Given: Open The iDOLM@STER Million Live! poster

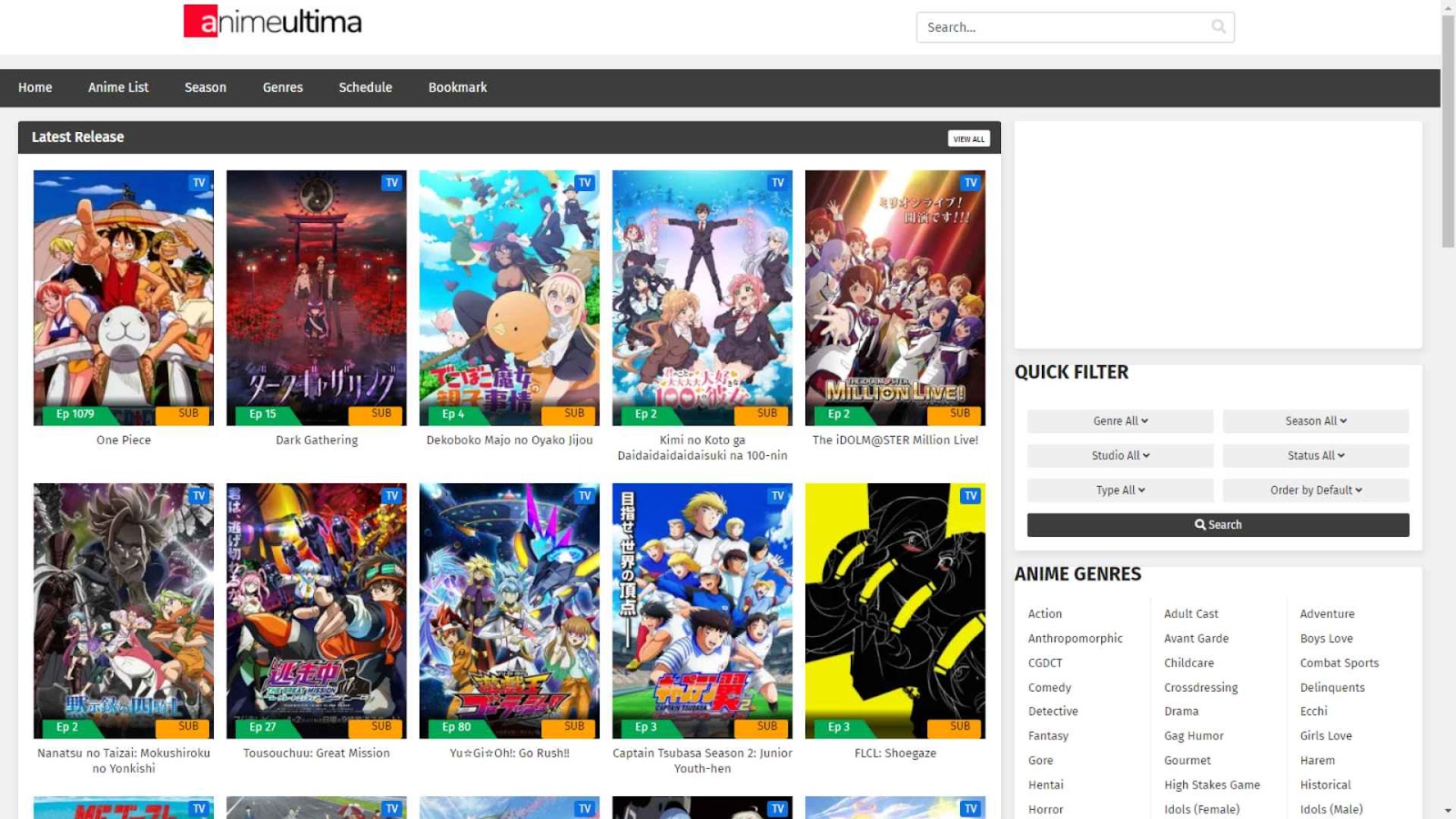Looking at the screenshot, I should click(895, 298).
